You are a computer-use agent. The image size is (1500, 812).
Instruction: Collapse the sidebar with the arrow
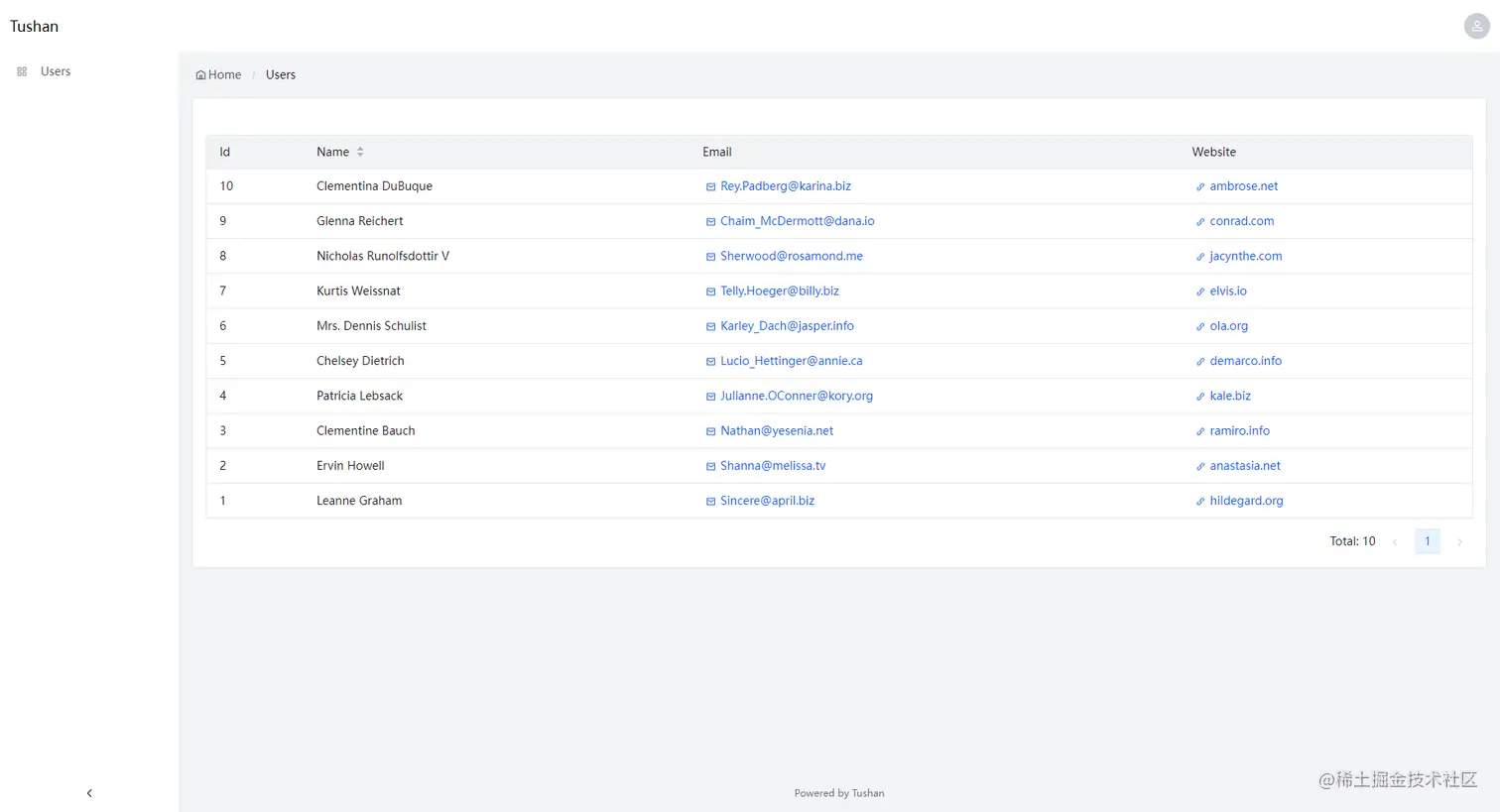89,793
